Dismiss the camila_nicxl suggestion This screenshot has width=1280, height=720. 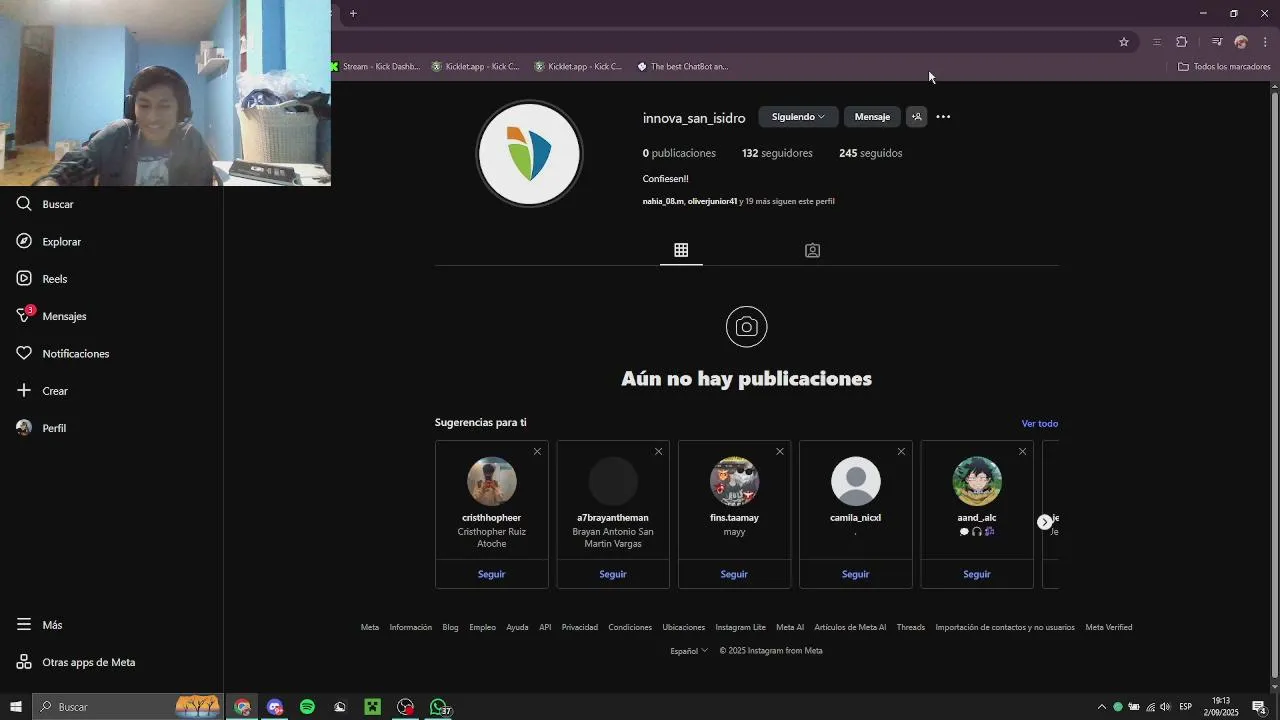click(x=901, y=452)
